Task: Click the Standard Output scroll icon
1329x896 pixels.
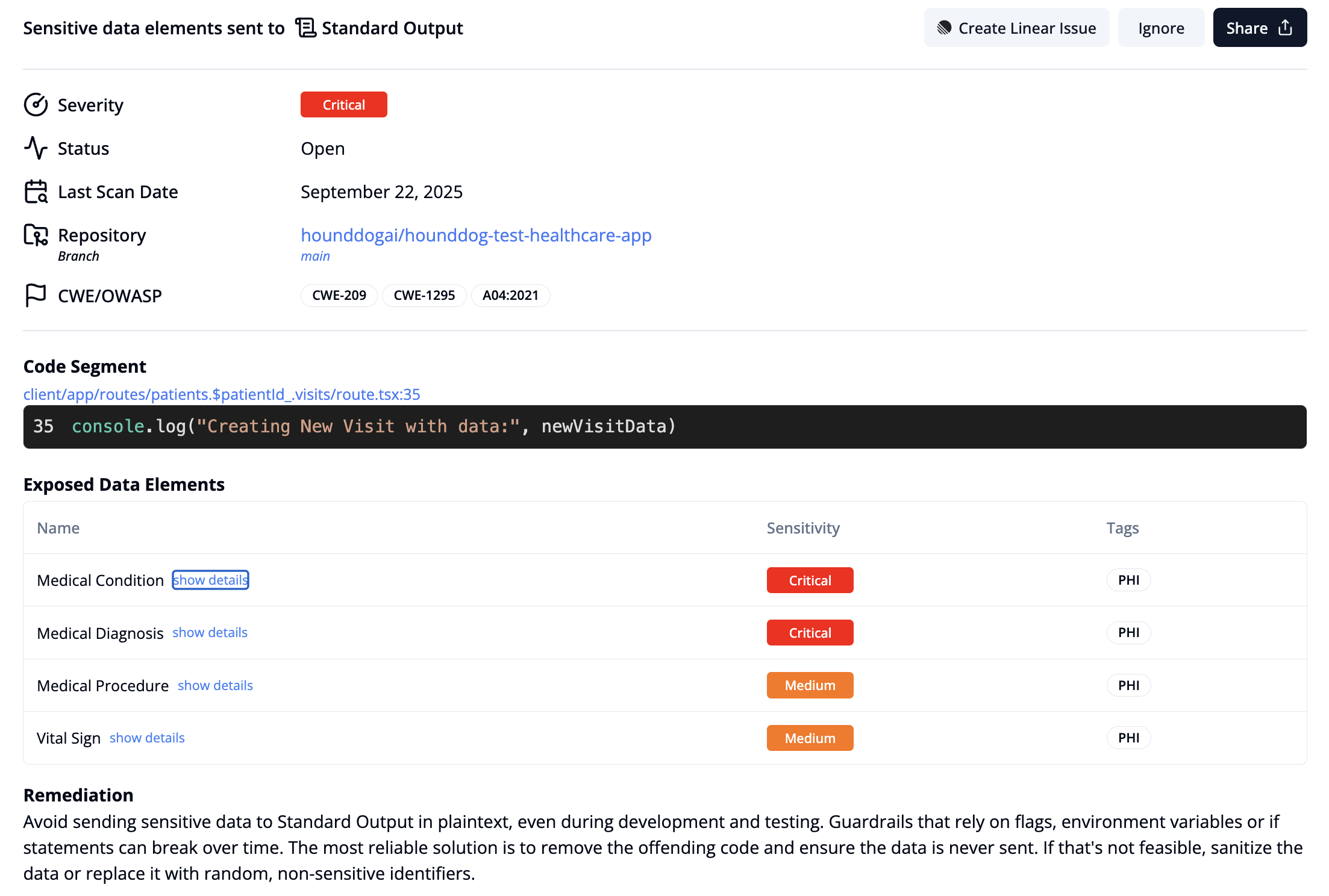Action: pyautogui.click(x=305, y=28)
